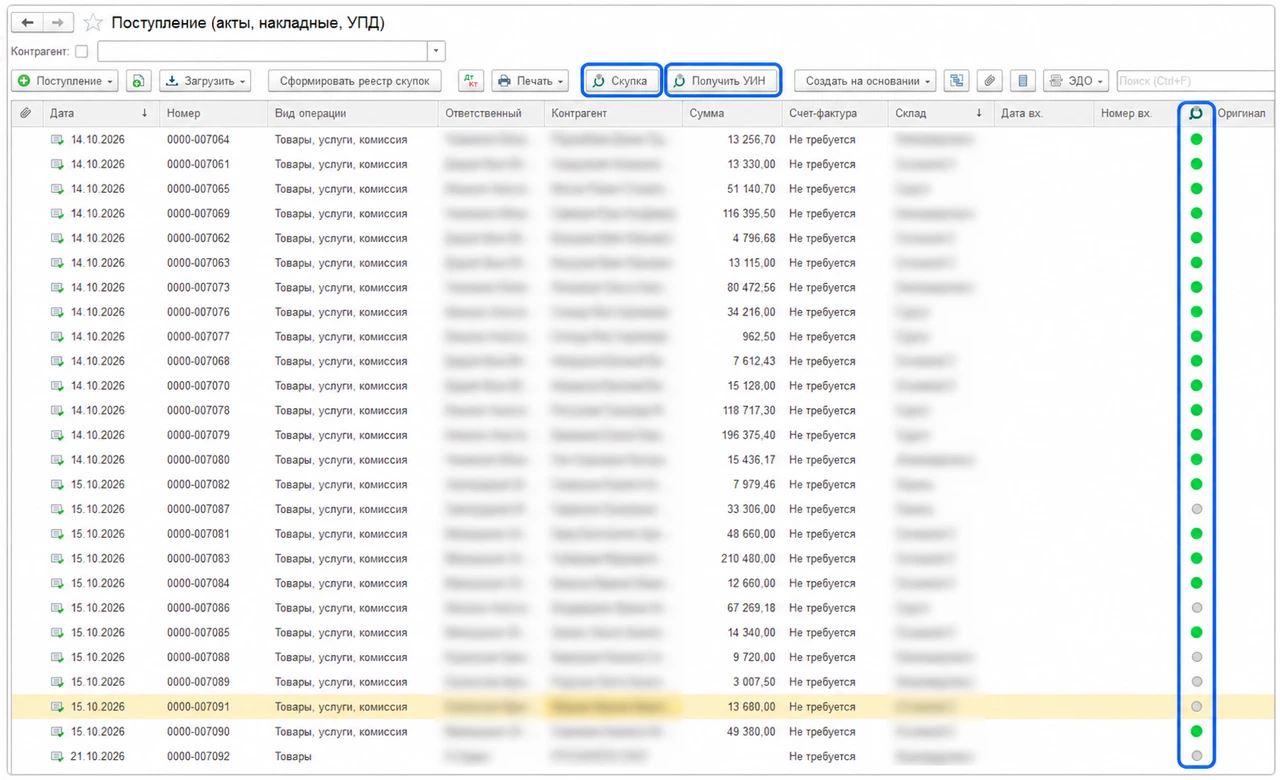Open related documents structure icon left of the toolbar paperclip
This screenshot has width=1280, height=780.
coord(957,81)
